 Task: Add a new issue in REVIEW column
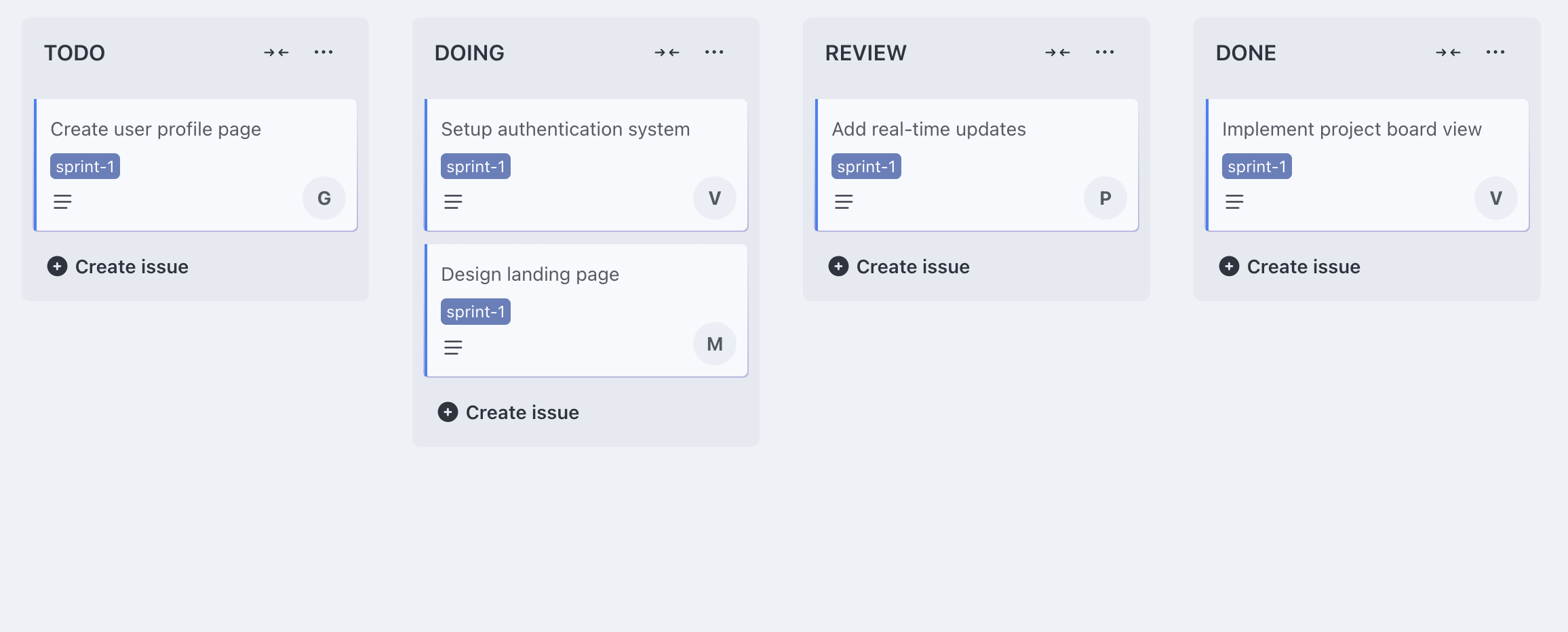click(899, 266)
